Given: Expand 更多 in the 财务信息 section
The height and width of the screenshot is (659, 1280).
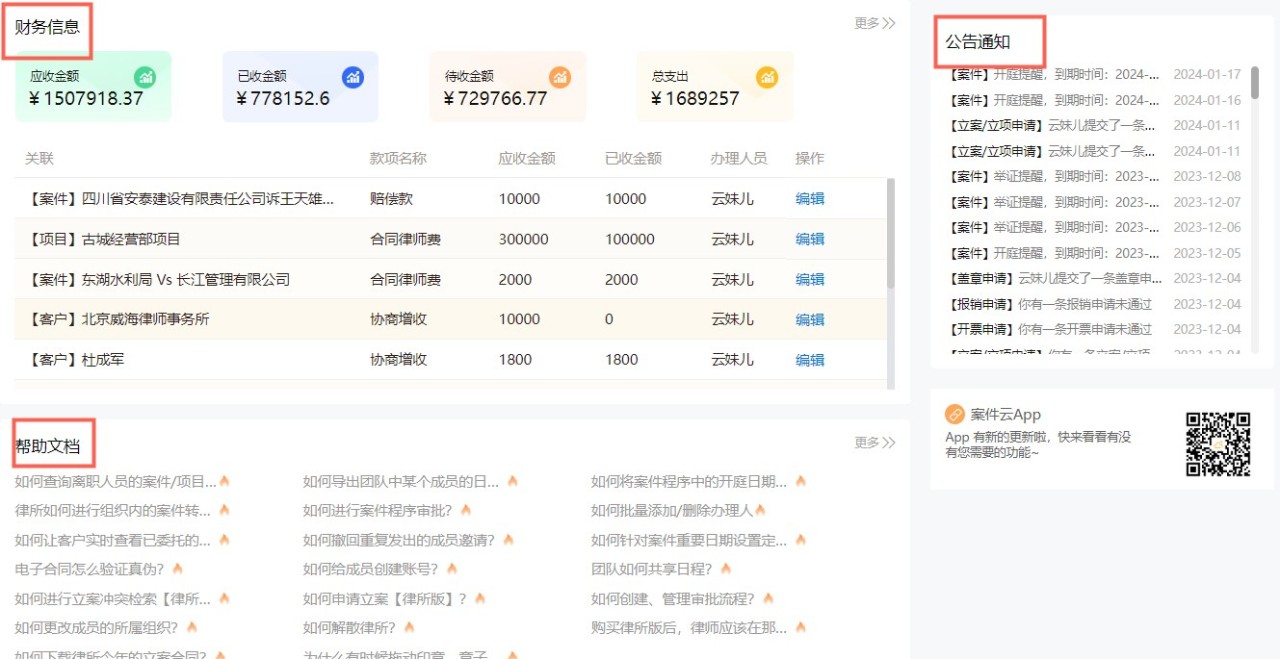Looking at the screenshot, I should [x=874, y=23].
